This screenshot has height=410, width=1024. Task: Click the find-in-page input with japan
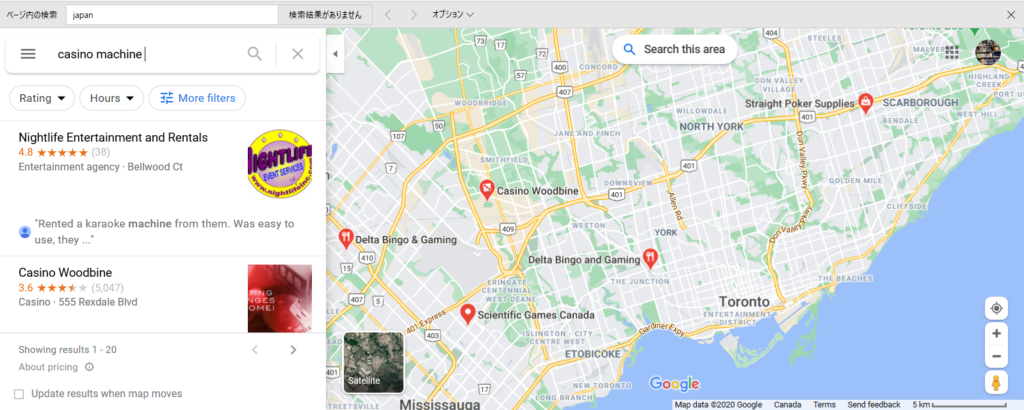coord(172,15)
